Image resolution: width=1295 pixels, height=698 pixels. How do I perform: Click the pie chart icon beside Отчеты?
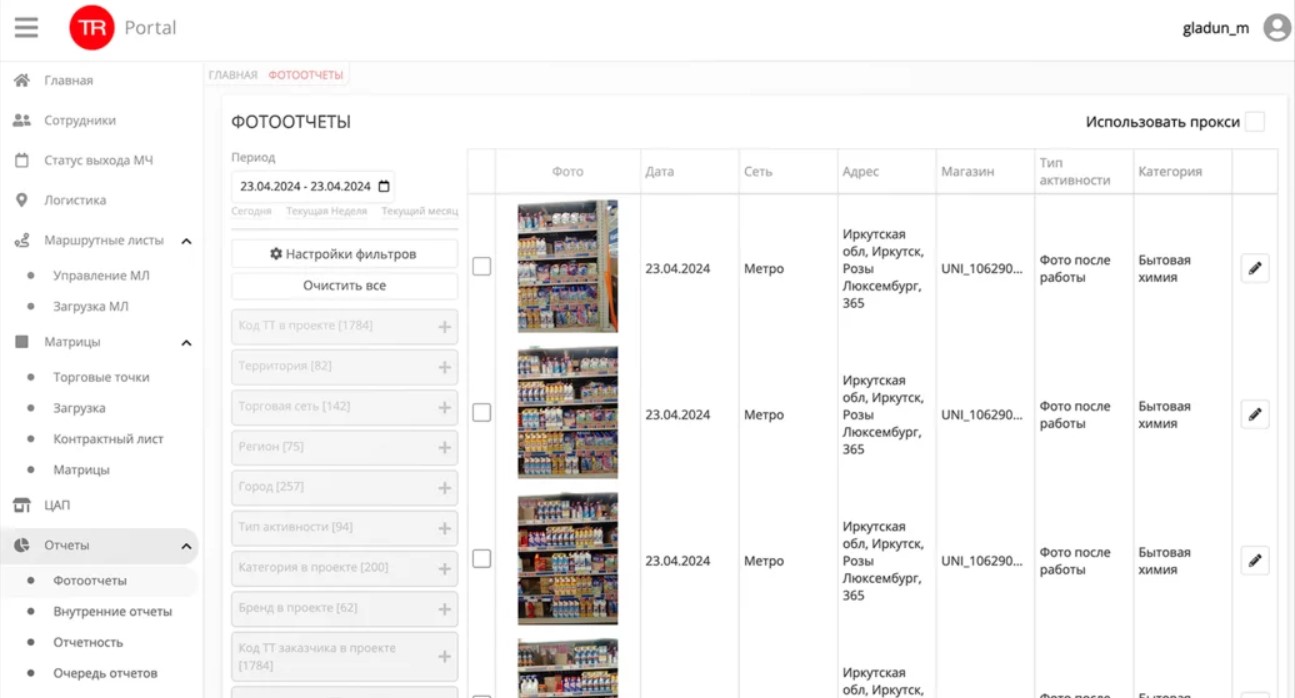coord(22,545)
